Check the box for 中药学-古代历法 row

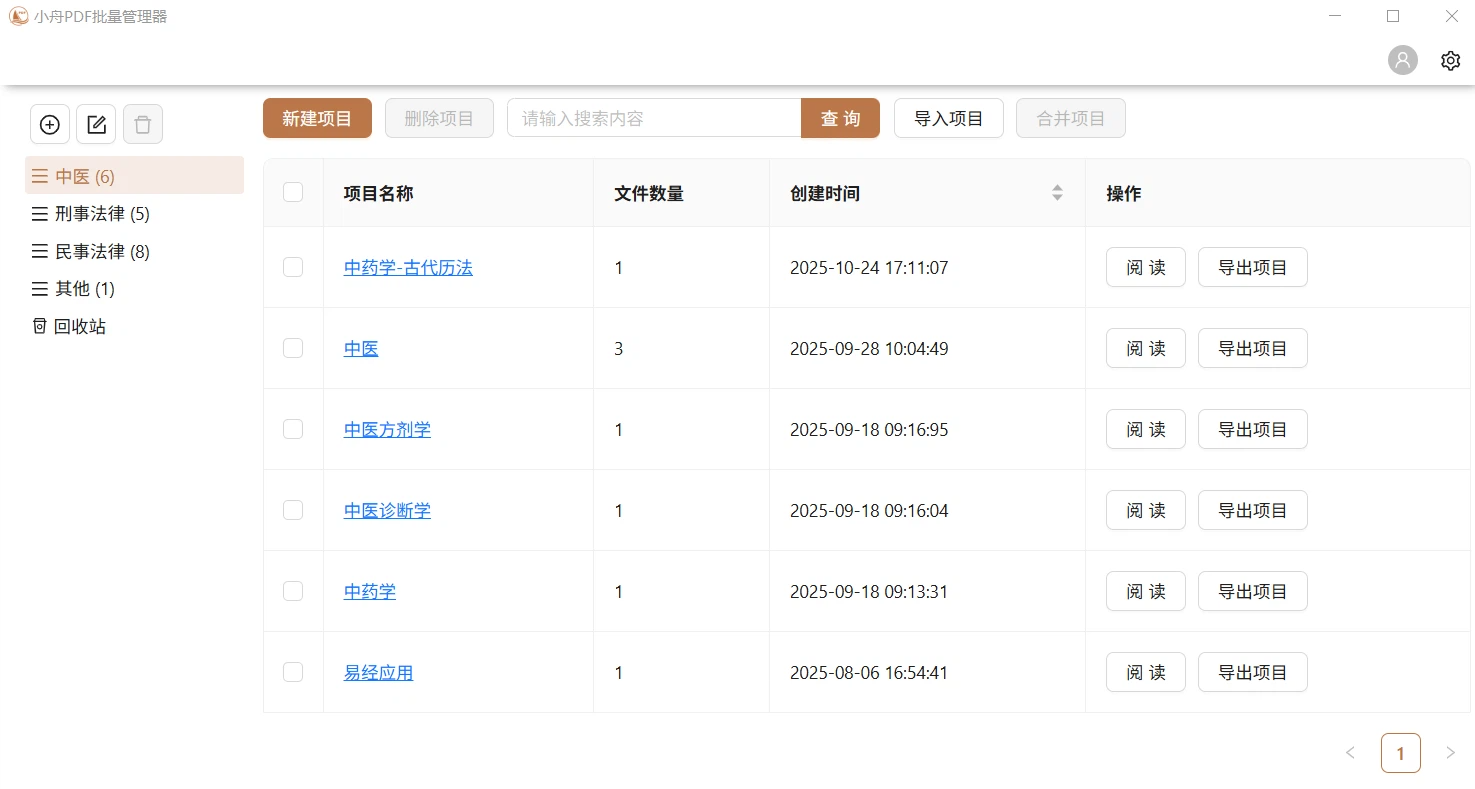tap(293, 267)
